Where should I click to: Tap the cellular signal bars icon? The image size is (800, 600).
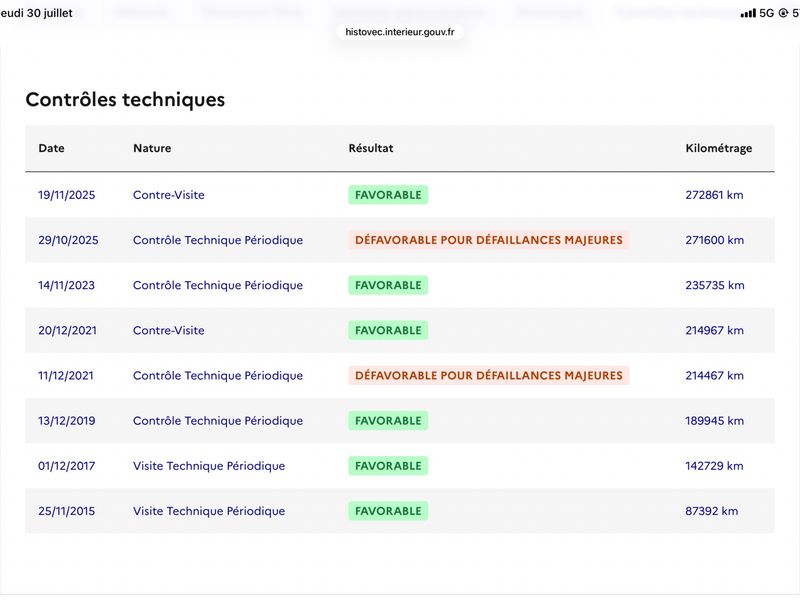pyautogui.click(x=748, y=13)
